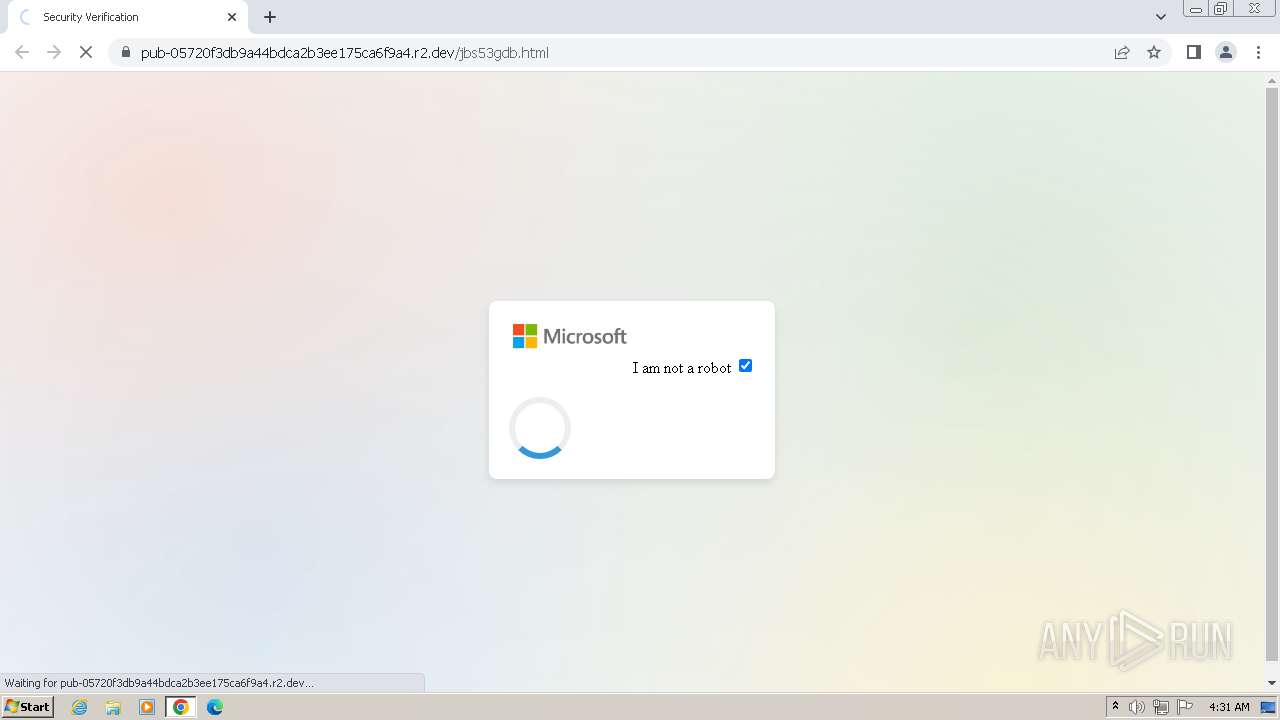
Task: Open the volume control in tray
Action: tap(1137, 707)
